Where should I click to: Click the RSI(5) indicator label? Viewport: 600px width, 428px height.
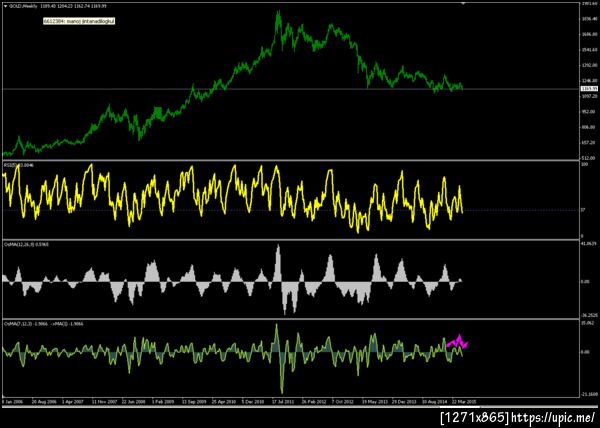[x=19, y=165]
